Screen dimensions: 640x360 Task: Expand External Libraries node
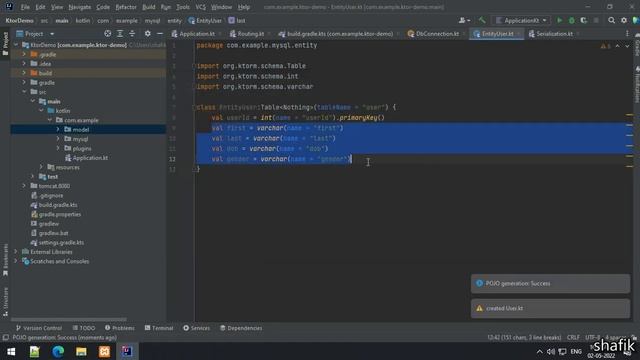(x=16, y=252)
